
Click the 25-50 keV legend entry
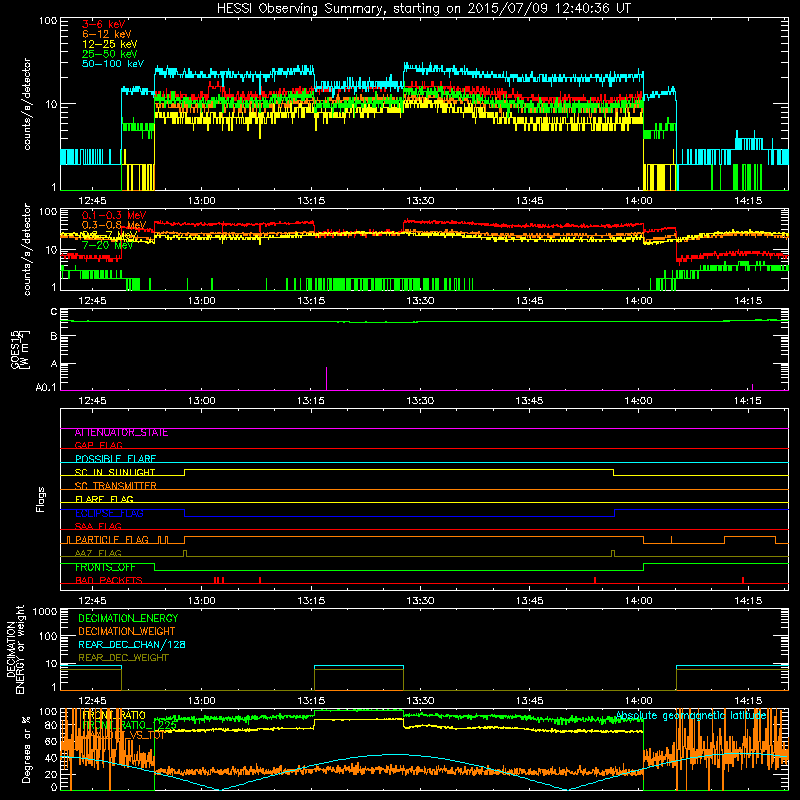(110, 54)
